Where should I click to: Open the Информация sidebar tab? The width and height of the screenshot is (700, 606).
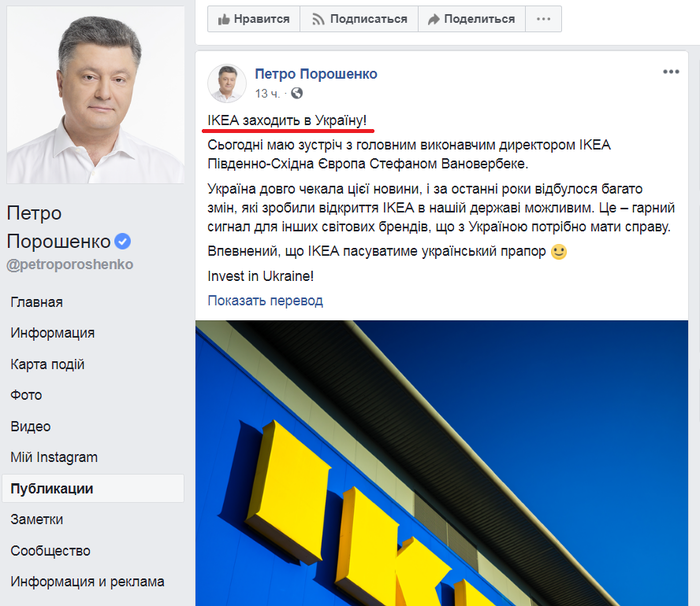tap(53, 333)
